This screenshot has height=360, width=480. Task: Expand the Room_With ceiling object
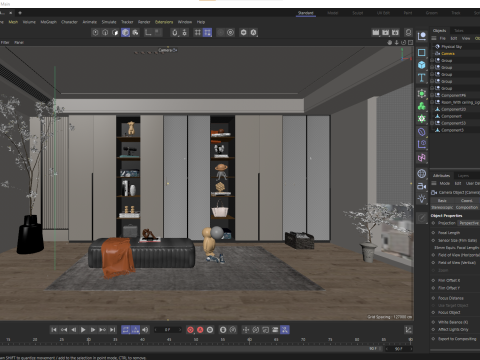[432, 102]
